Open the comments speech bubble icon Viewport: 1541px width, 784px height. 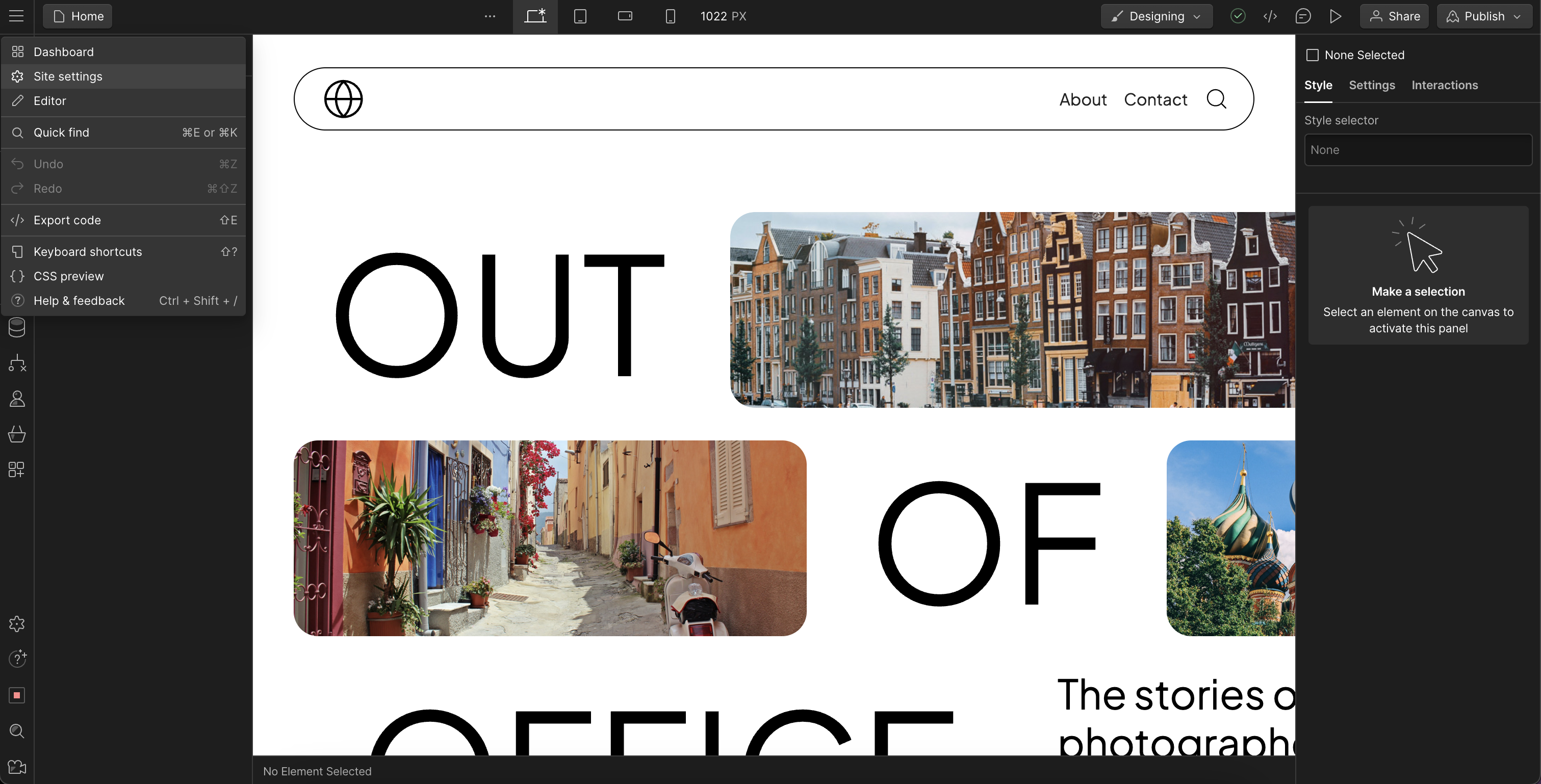(1303, 16)
